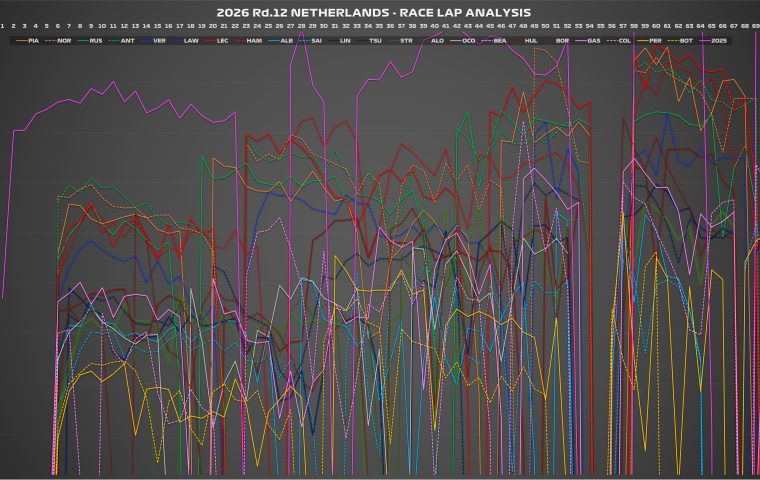This screenshot has height=480, width=760.
Task: Click lap number 5 on the axis
Action: (x=47, y=26)
